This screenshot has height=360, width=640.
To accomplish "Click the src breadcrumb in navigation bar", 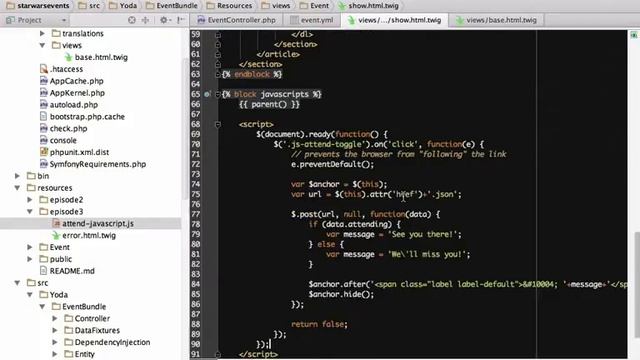I will click(89, 6).
